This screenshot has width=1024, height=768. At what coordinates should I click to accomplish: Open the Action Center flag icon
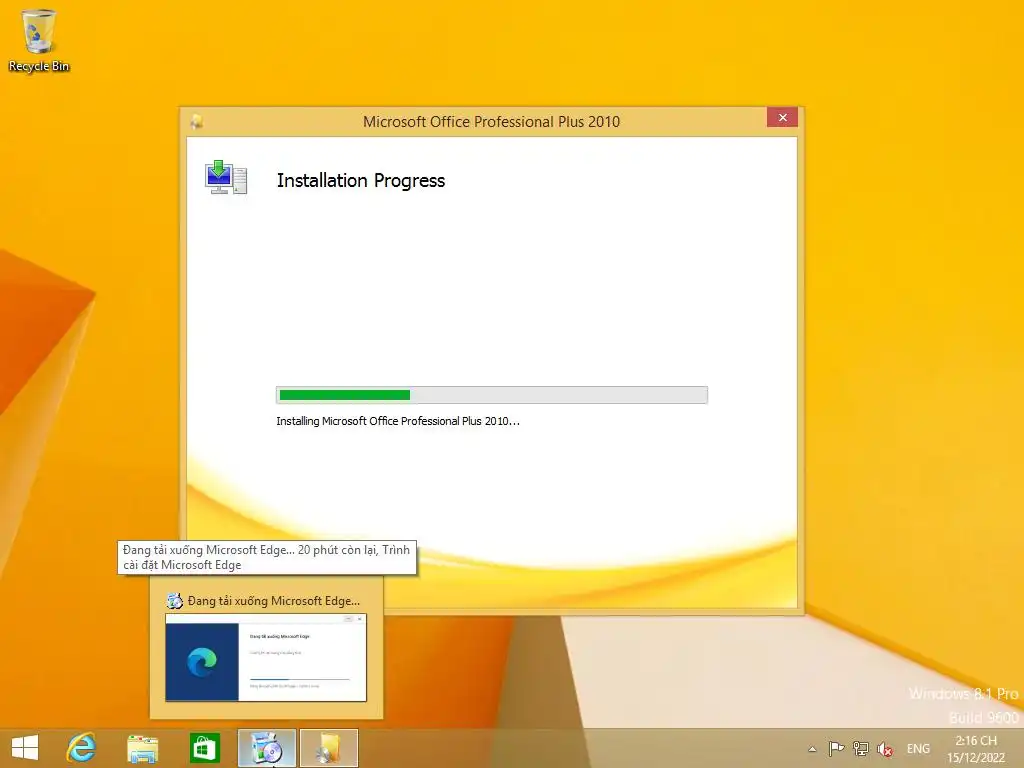[836, 748]
